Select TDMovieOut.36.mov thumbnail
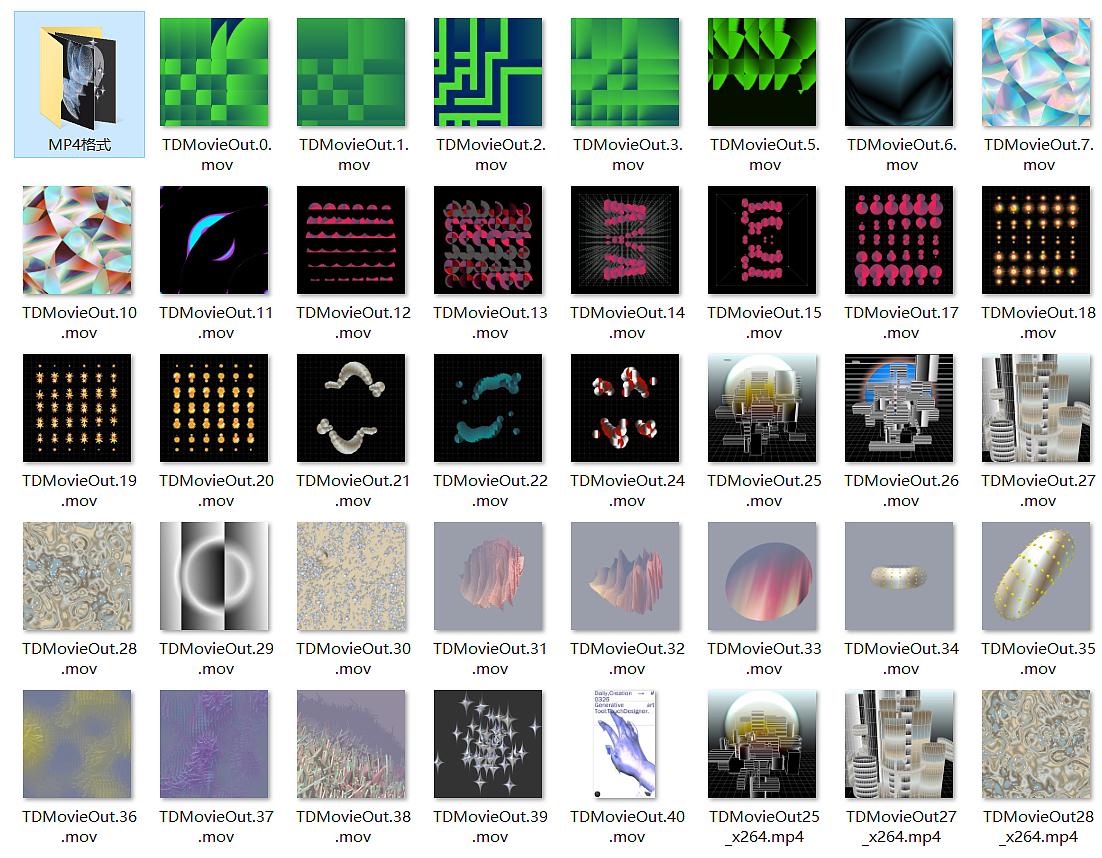Image resolution: width=1102 pixels, height=858 pixels. (x=77, y=744)
